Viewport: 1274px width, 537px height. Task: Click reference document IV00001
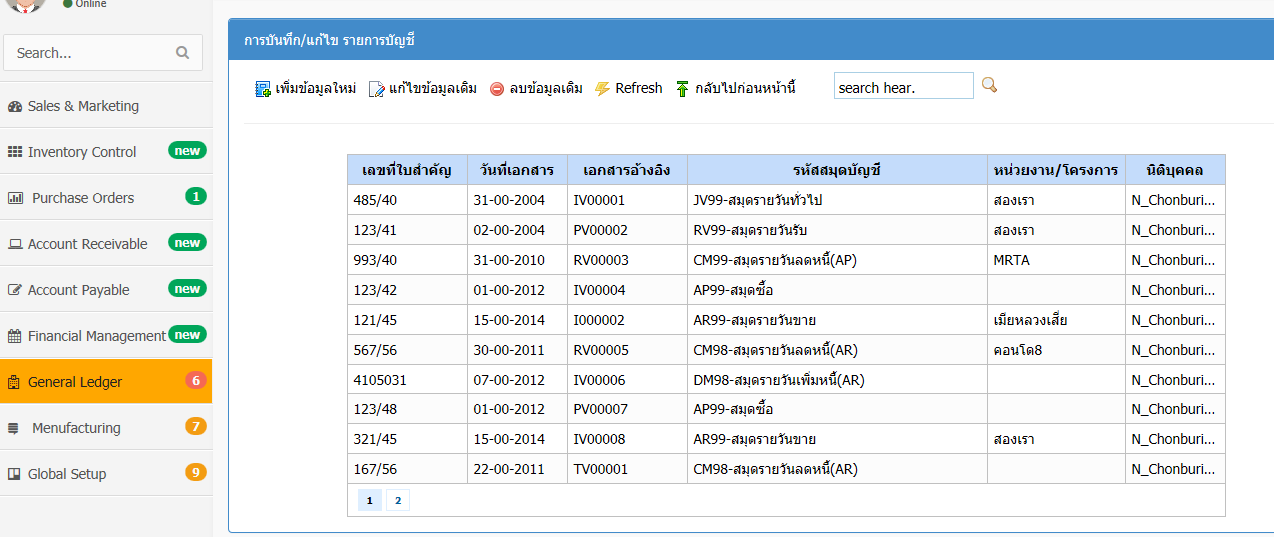(x=627, y=200)
